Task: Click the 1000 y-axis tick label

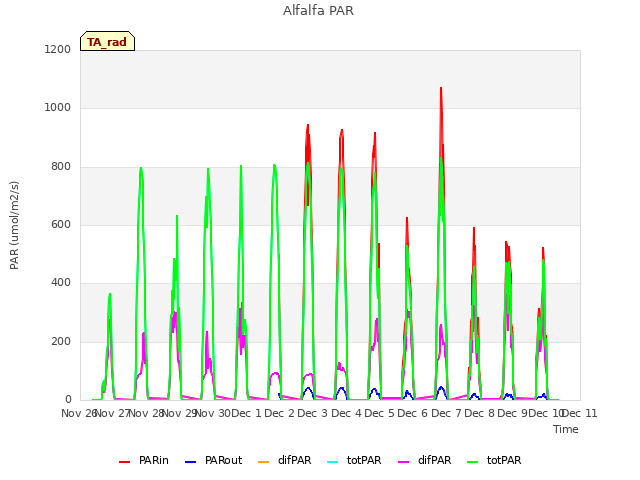Action: coord(58,107)
